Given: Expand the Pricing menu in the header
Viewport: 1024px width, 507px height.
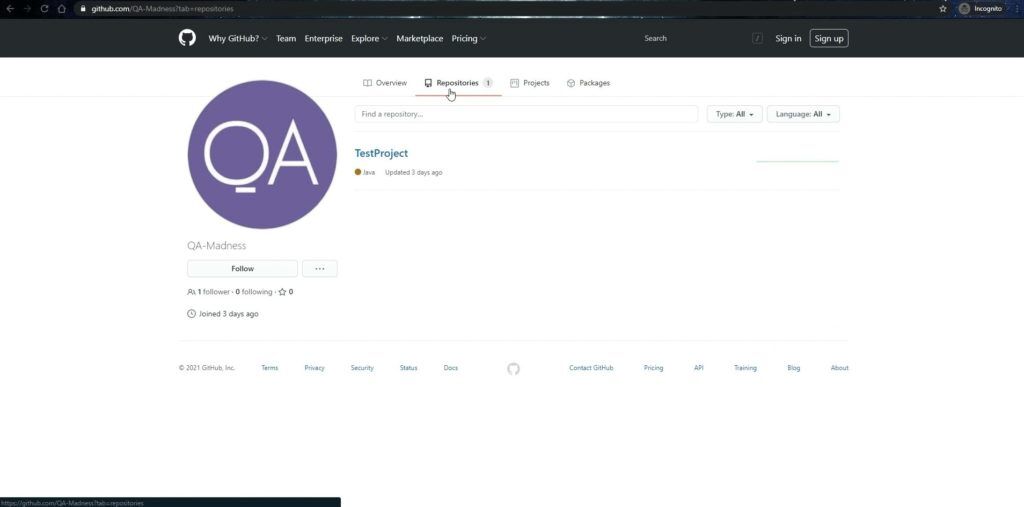Looking at the screenshot, I should pyautogui.click(x=468, y=39).
